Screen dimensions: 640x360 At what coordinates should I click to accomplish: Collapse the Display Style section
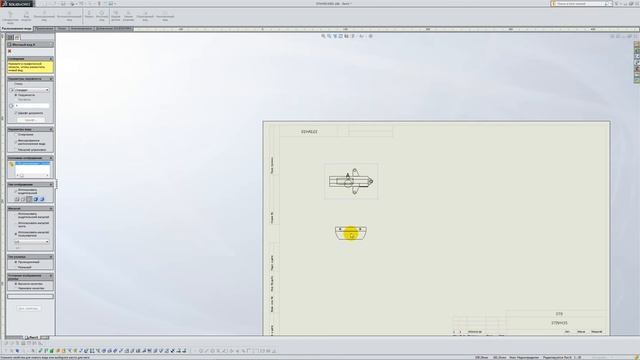51,184
